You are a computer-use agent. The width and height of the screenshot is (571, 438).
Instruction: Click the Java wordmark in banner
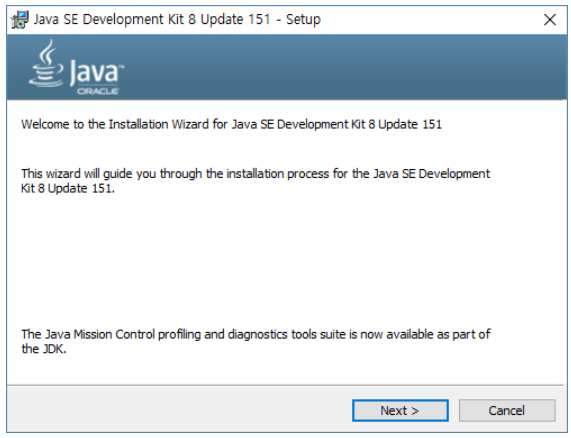tap(94, 72)
